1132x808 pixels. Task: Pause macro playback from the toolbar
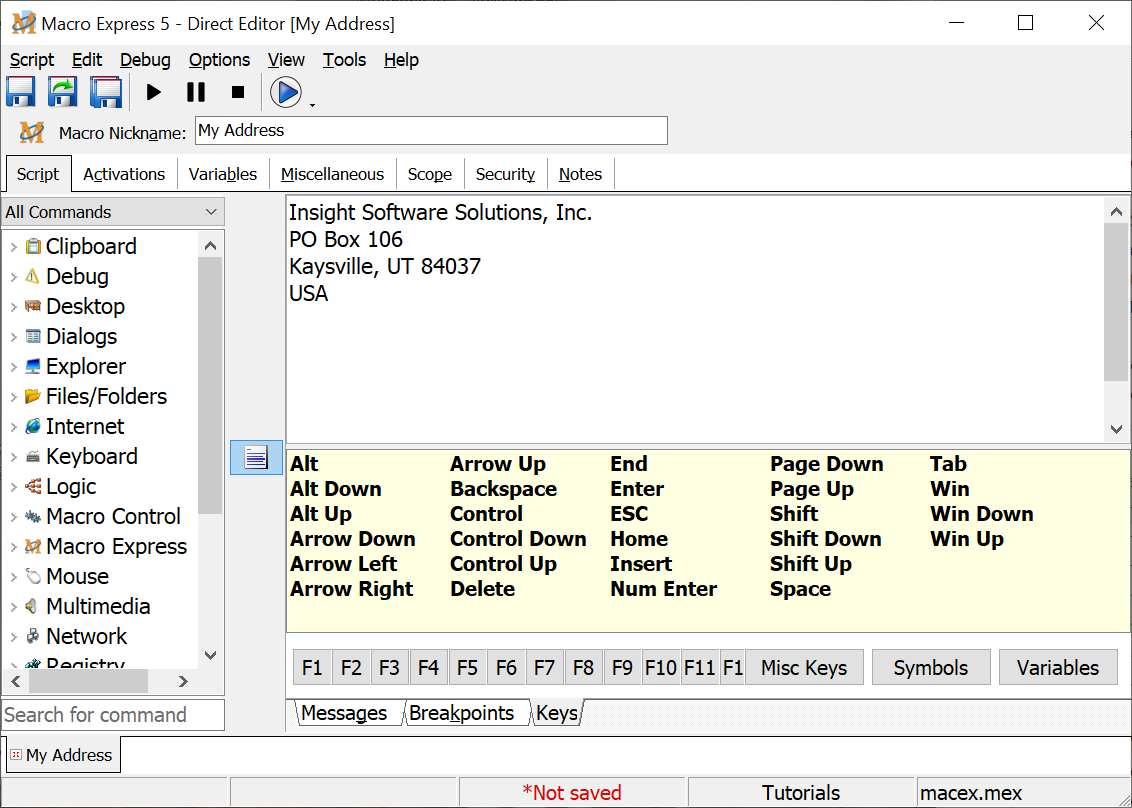pyautogui.click(x=196, y=92)
